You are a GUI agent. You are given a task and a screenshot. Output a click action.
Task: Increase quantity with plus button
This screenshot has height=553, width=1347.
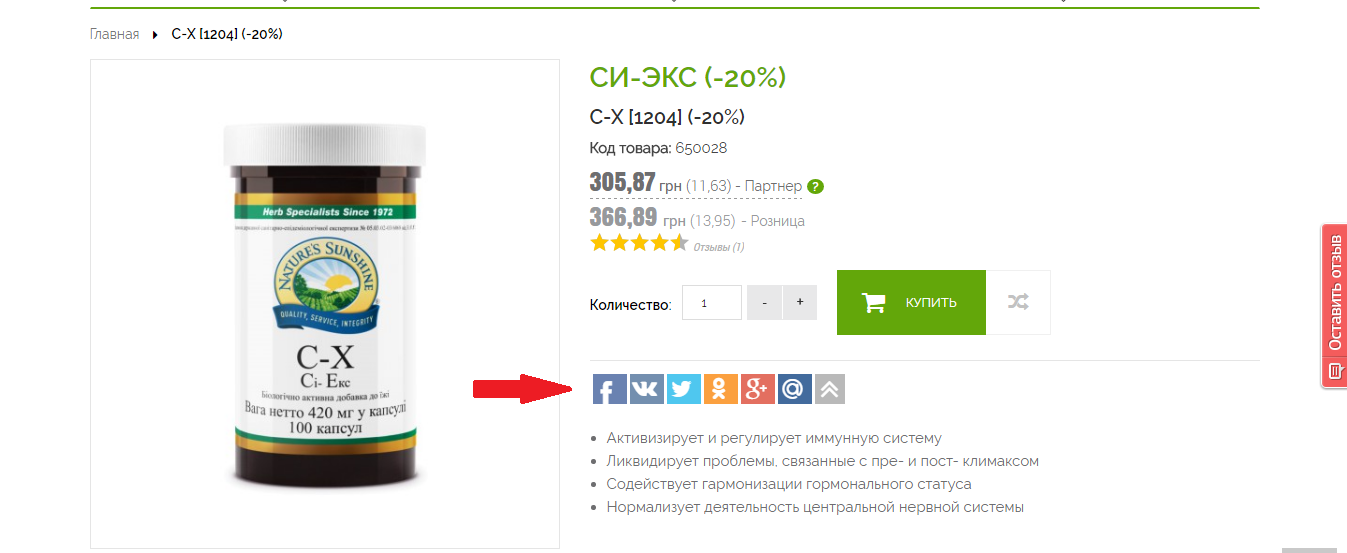point(800,302)
